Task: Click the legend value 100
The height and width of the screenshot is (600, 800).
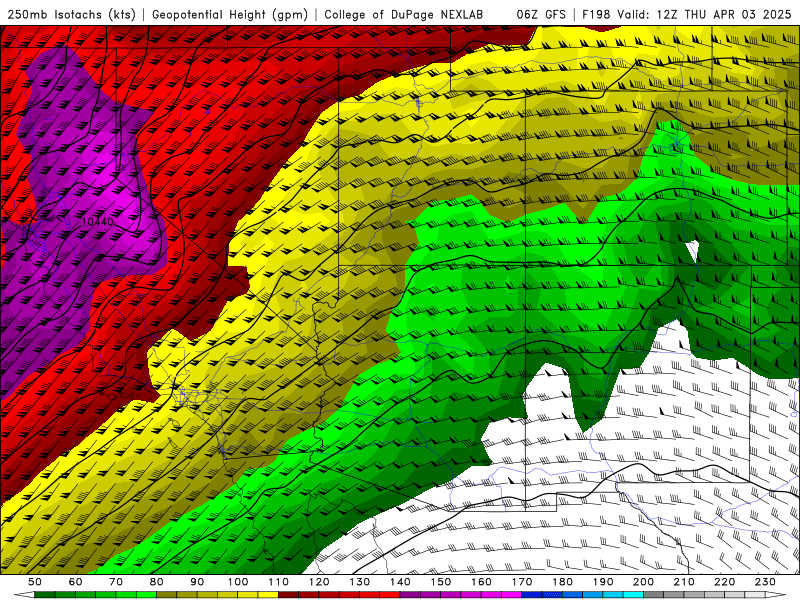Action: coord(238,582)
